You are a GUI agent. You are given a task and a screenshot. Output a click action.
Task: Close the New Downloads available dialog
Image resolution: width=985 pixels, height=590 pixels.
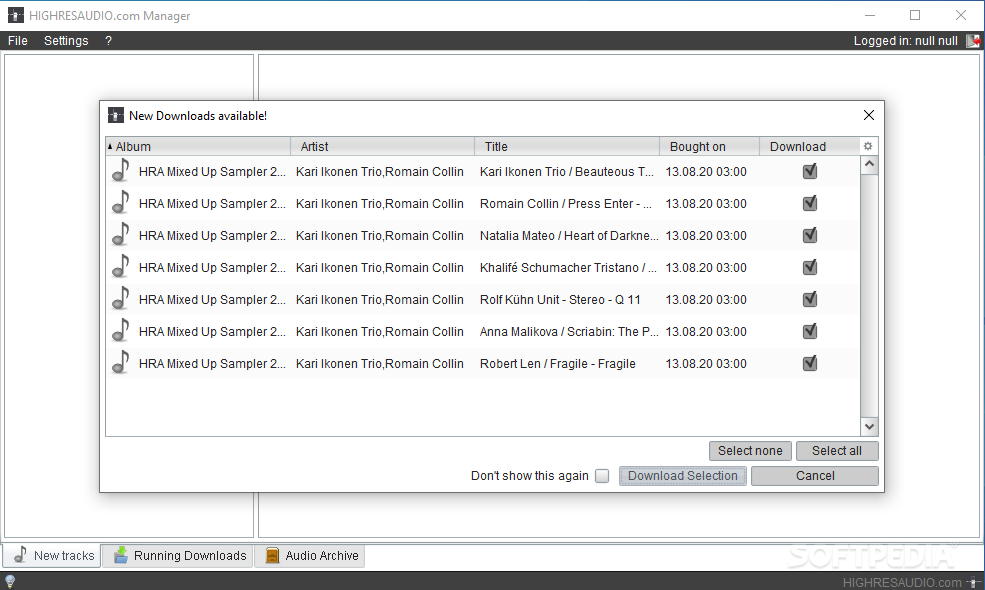point(869,115)
